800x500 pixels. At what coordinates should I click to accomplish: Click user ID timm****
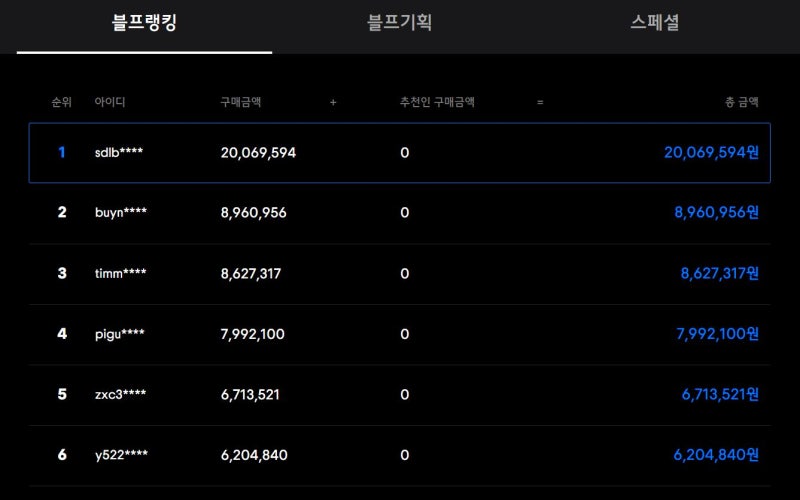[x=120, y=273]
